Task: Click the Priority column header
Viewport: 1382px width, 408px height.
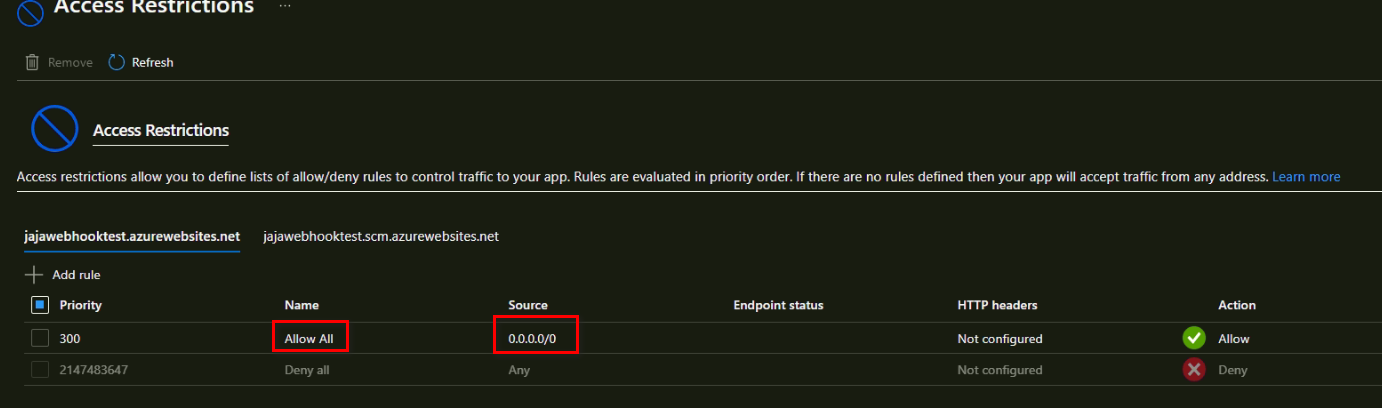Action: 80,305
